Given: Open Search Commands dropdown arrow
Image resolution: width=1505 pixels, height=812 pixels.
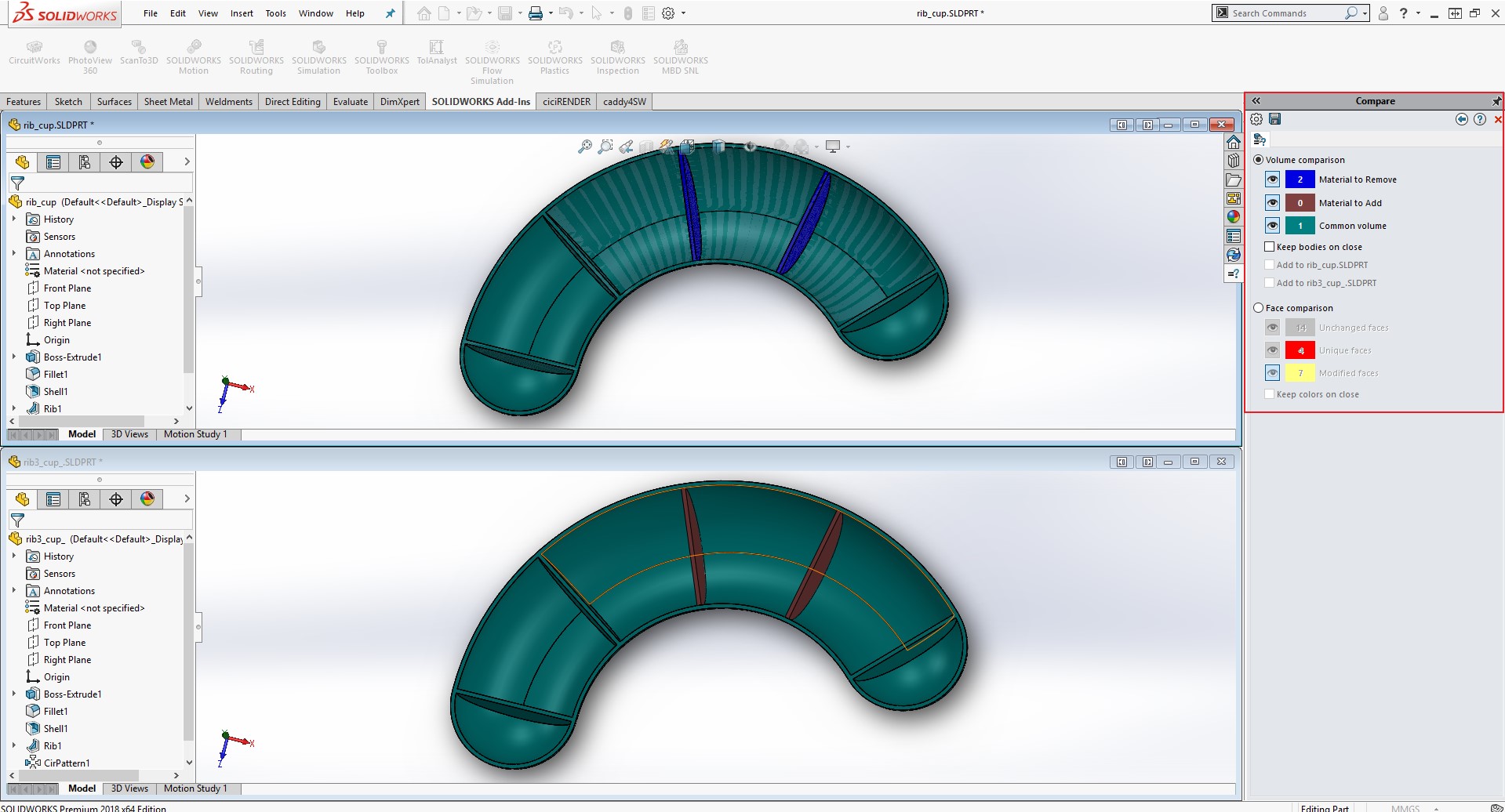Looking at the screenshot, I should point(1365,13).
